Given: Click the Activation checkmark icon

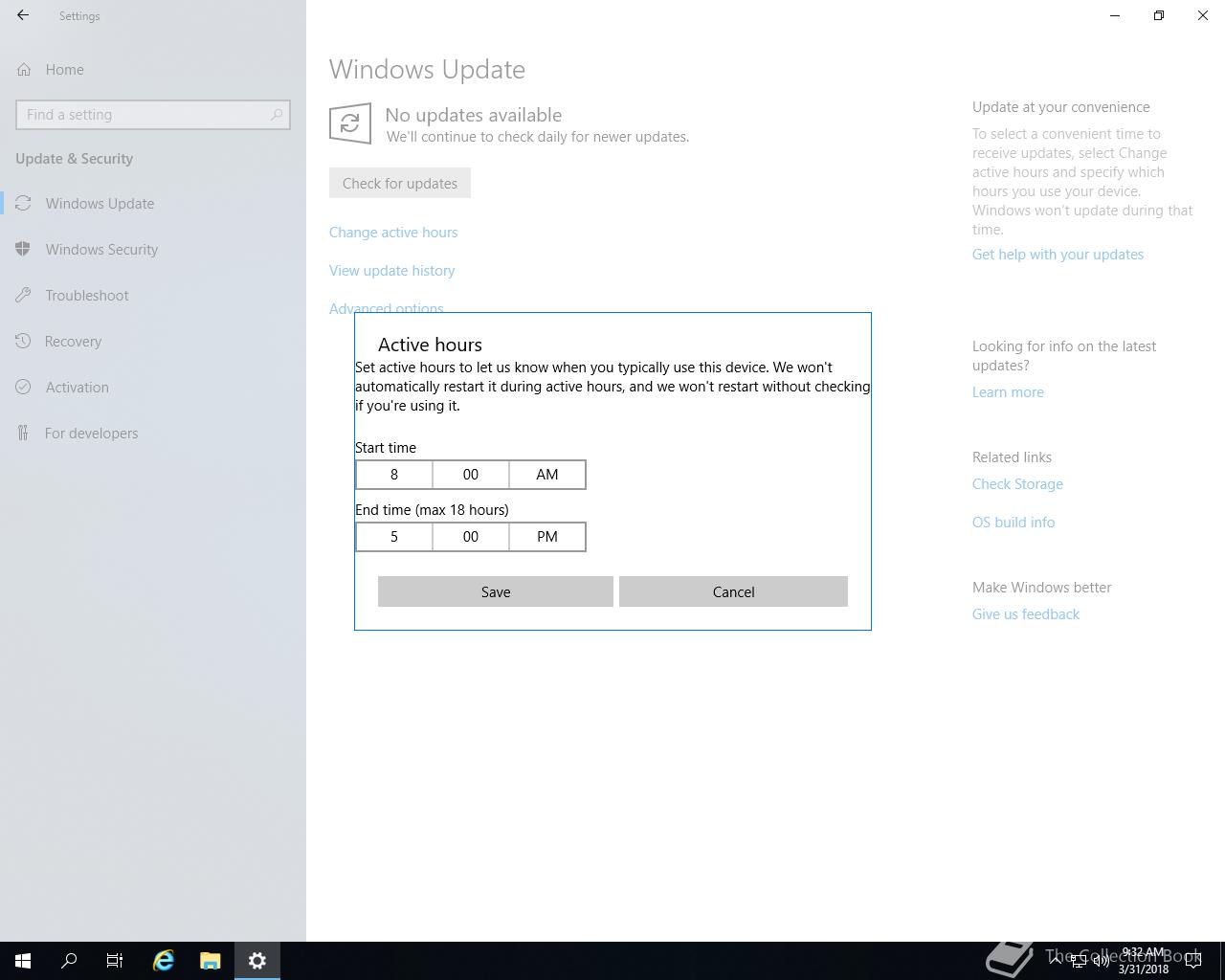Looking at the screenshot, I should [23, 387].
